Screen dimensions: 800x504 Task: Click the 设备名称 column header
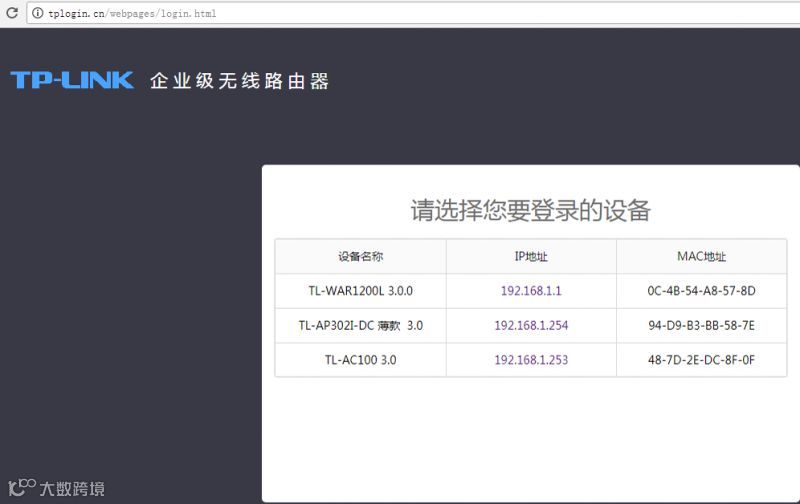coord(360,256)
